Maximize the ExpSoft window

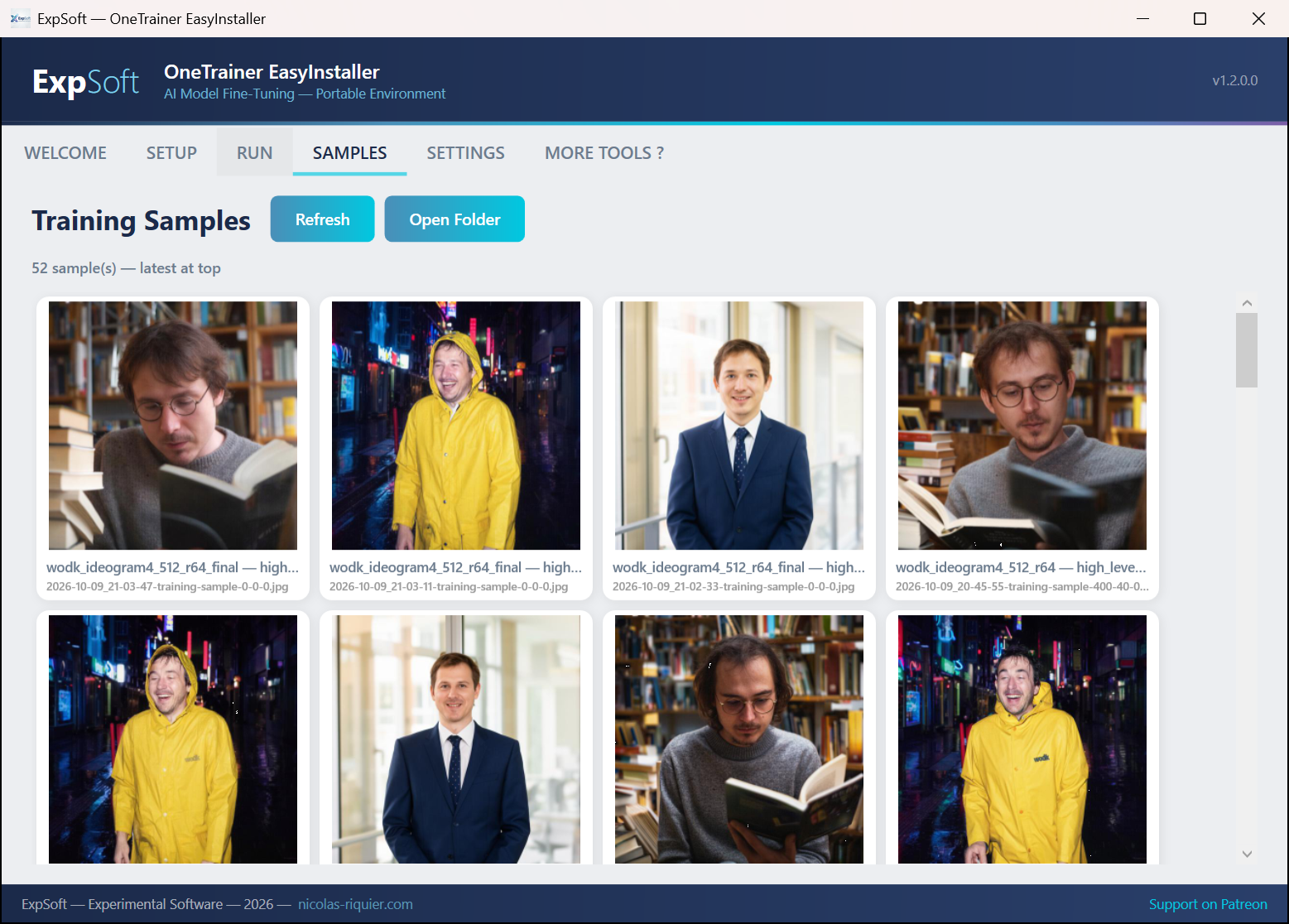pos(1200,18)
